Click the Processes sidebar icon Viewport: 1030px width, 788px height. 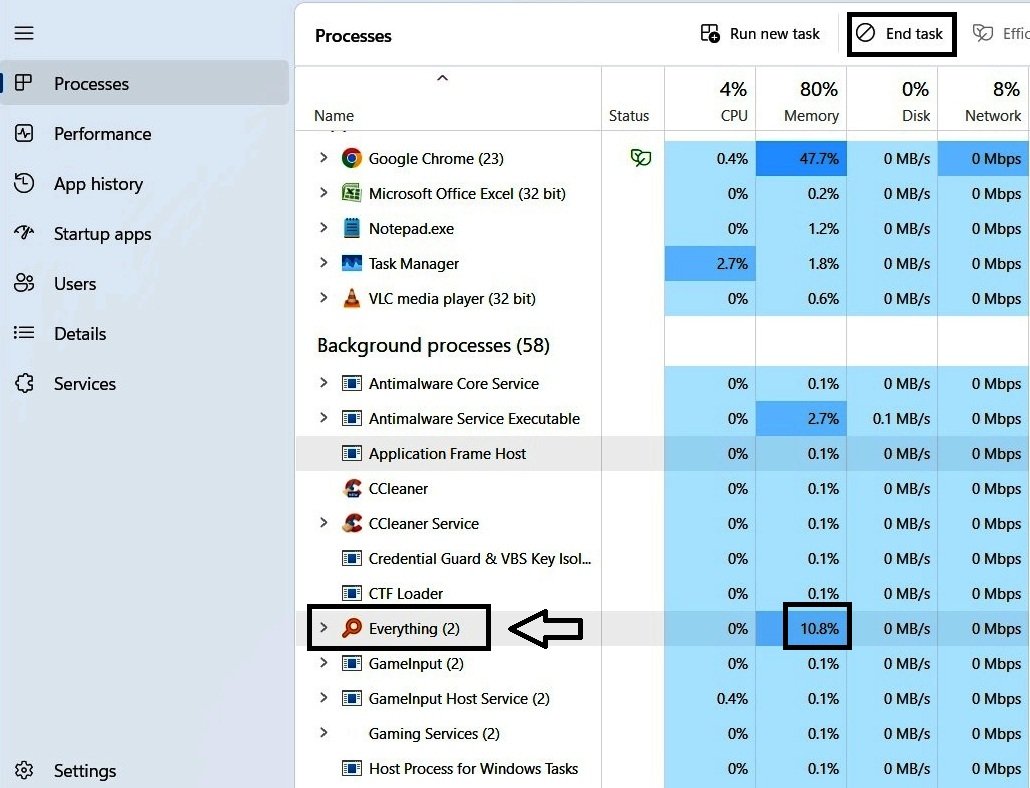(x=24, y=83)
